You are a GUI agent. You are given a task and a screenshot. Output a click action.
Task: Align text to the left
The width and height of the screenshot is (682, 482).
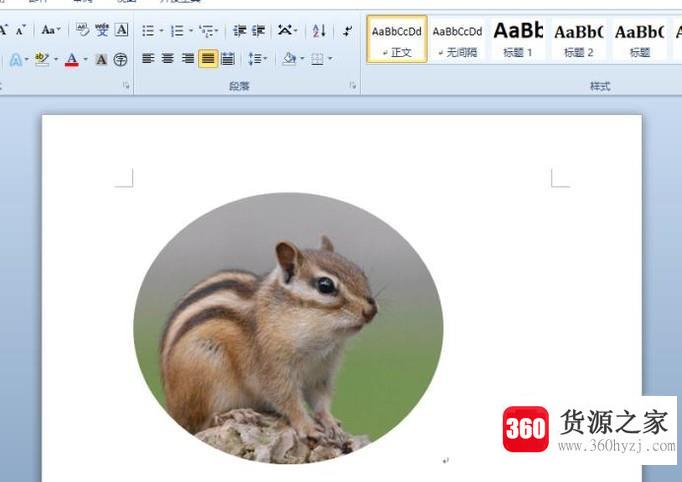coord(148,58)
